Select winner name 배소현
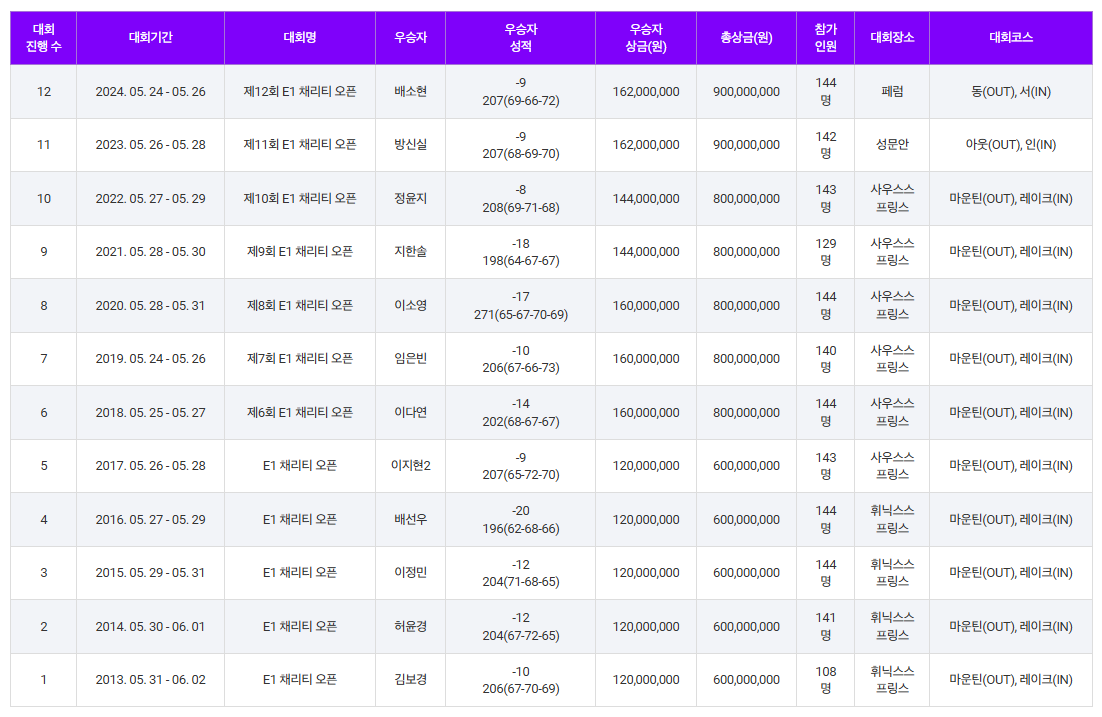1102x717 pixels. 410,91
